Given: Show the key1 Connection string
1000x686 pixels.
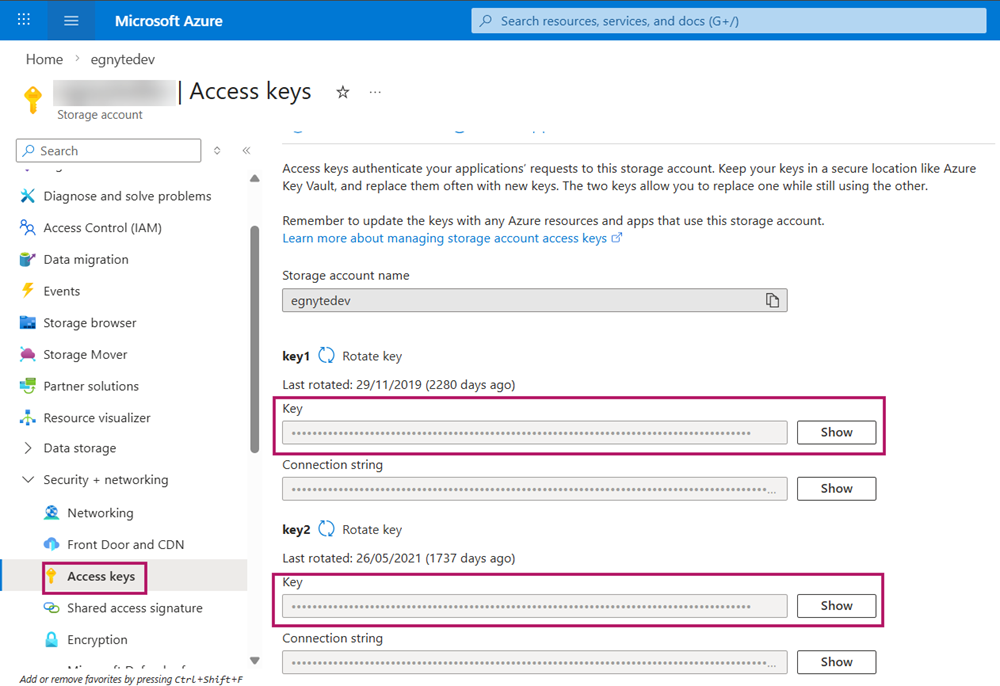Looking at the screenshot, I should (x=836, y=488).
